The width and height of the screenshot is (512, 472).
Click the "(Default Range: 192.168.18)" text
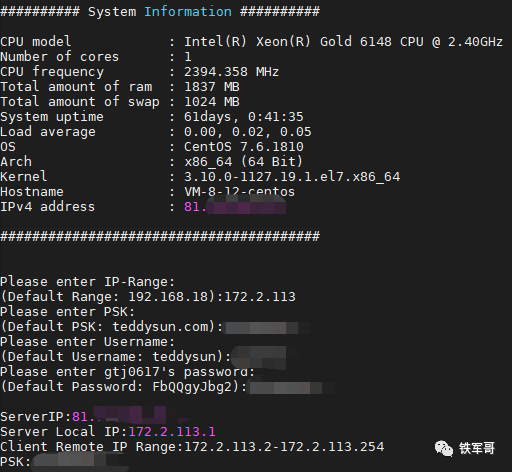108,297
